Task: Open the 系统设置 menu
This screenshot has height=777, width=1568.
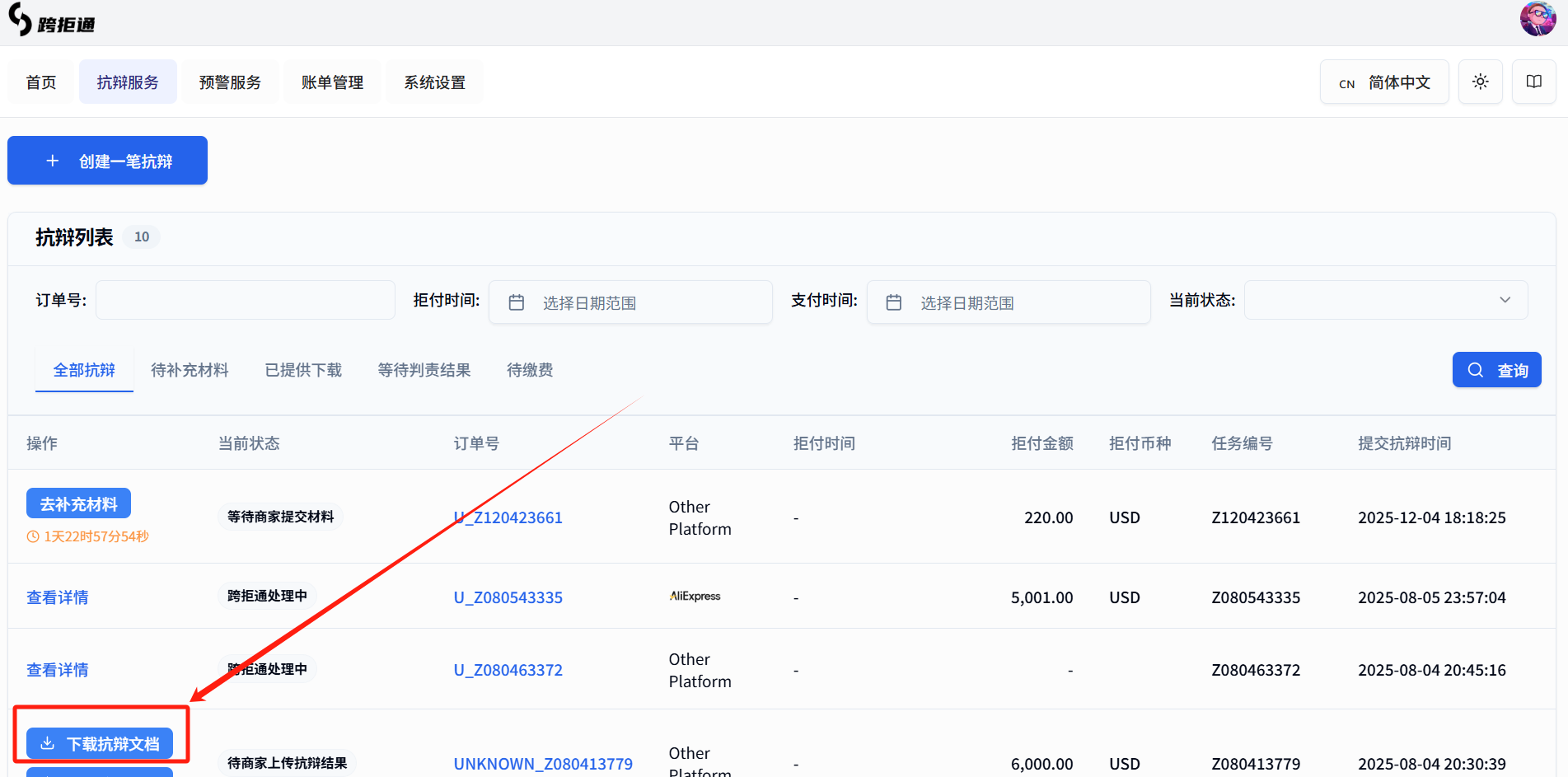Action: pos(434,82)
